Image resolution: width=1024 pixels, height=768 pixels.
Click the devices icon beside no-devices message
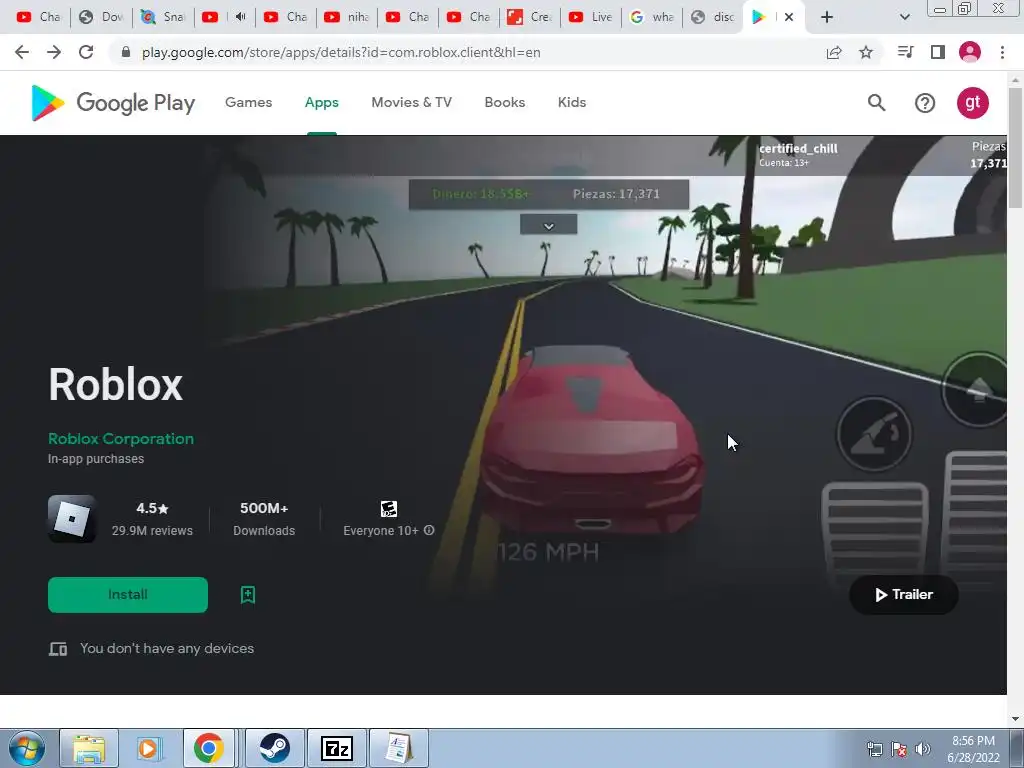coord(58,648)
